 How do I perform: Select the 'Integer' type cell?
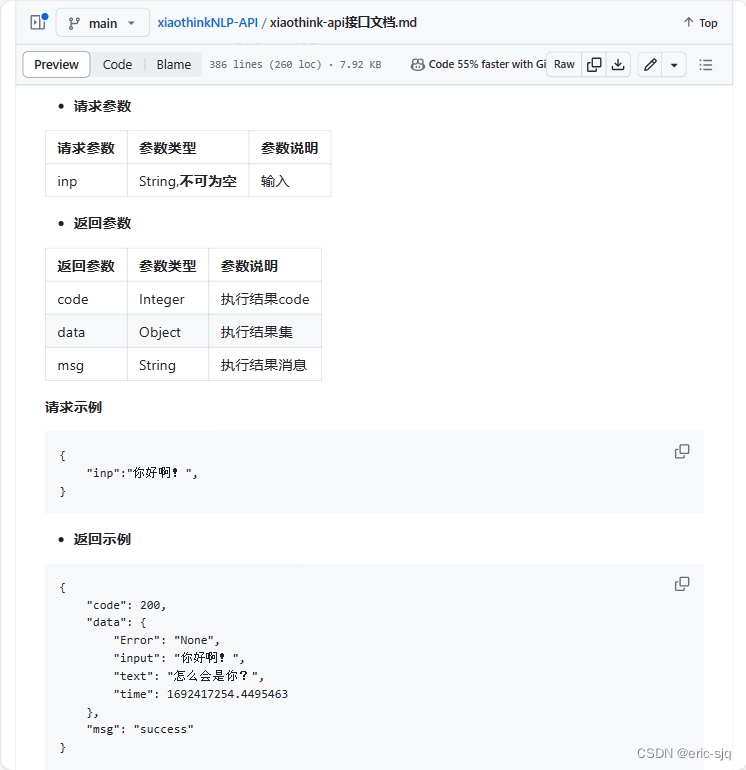click(x=168, y=299)
